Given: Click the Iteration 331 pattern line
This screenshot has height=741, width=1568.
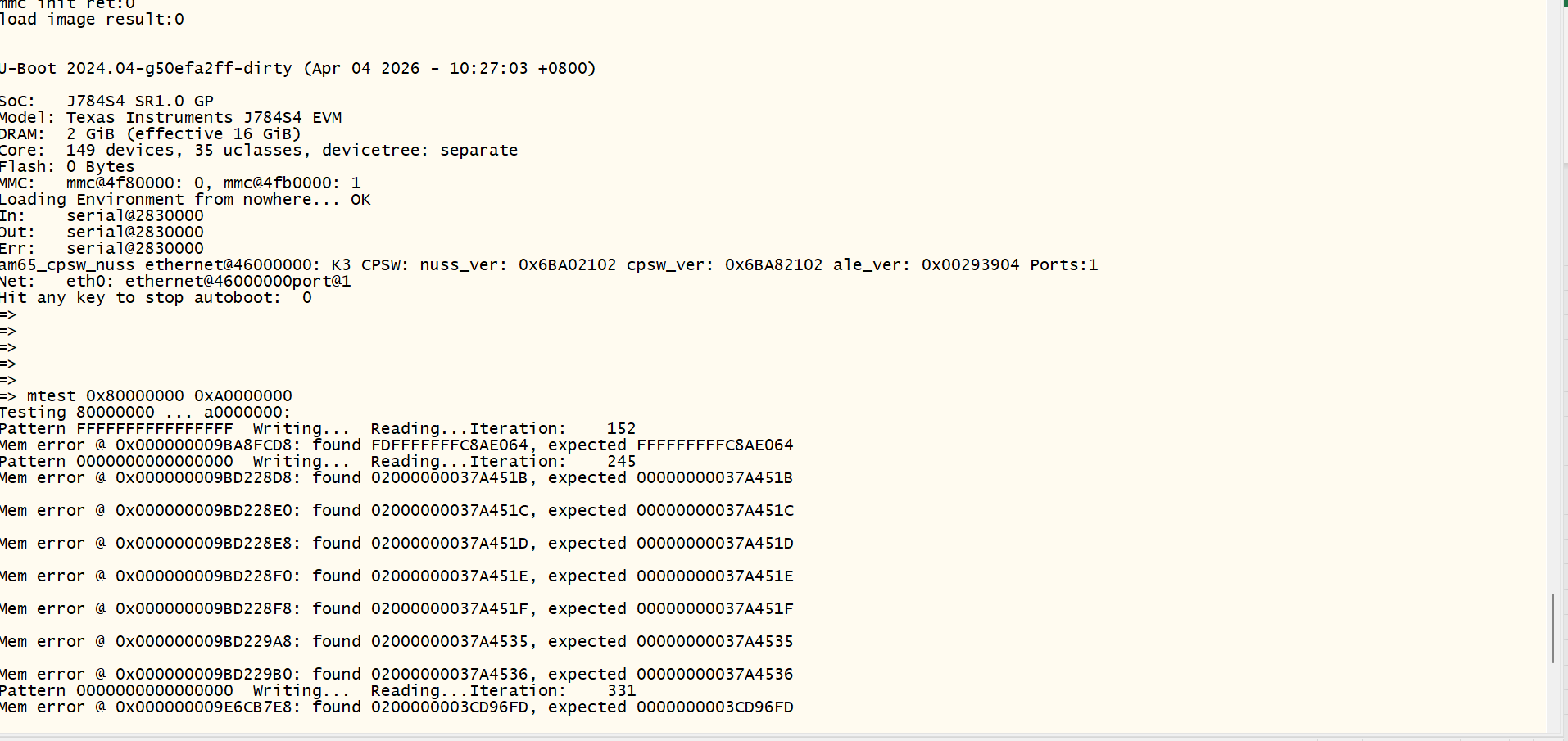Looking at the screenshot, I should click(318, 690).
